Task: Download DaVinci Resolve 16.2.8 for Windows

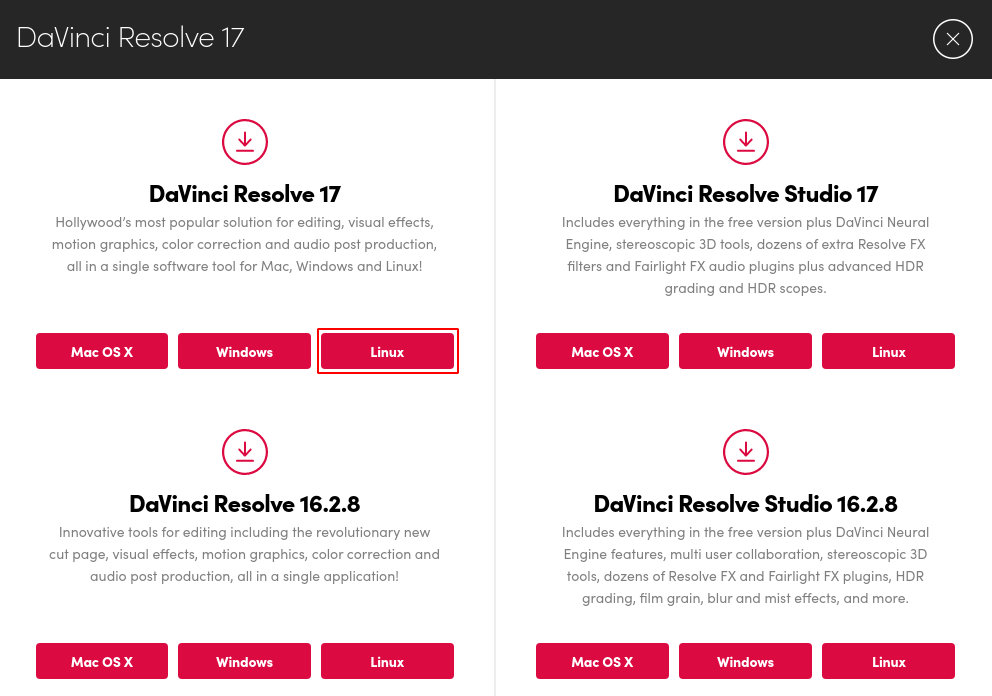Action: click(244, 661)
